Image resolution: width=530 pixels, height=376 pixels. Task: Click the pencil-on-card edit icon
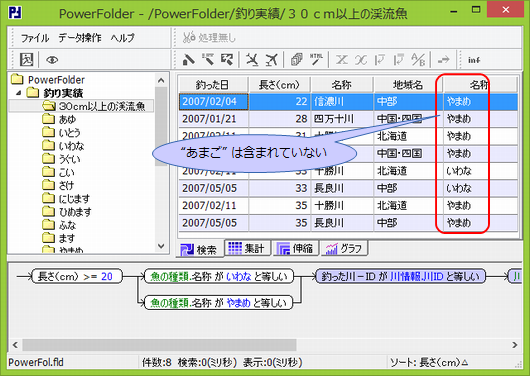click(x=227, y=60)
